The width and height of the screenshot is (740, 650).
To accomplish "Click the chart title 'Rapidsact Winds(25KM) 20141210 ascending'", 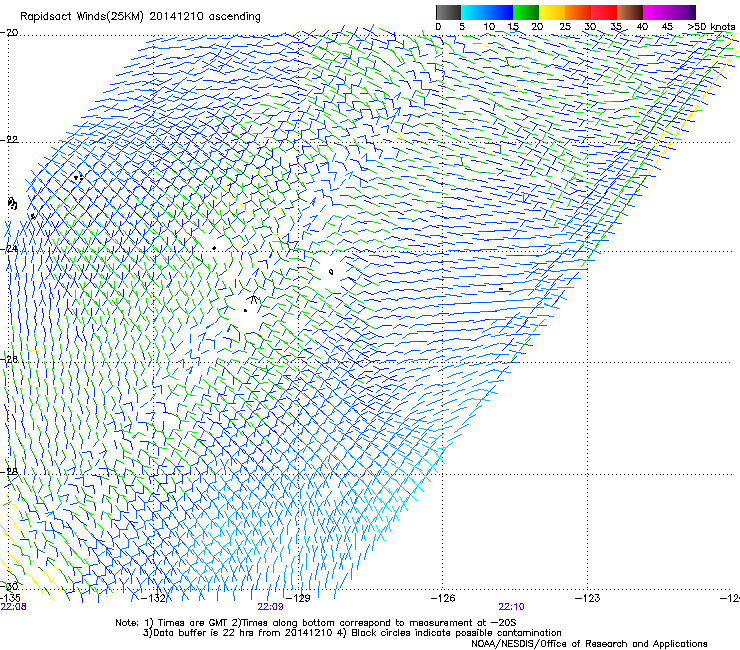I will coord(140,17).
